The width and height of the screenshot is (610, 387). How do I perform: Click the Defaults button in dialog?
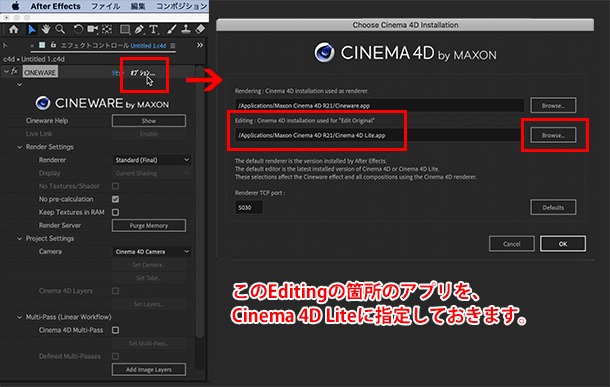tap(553, 207)
